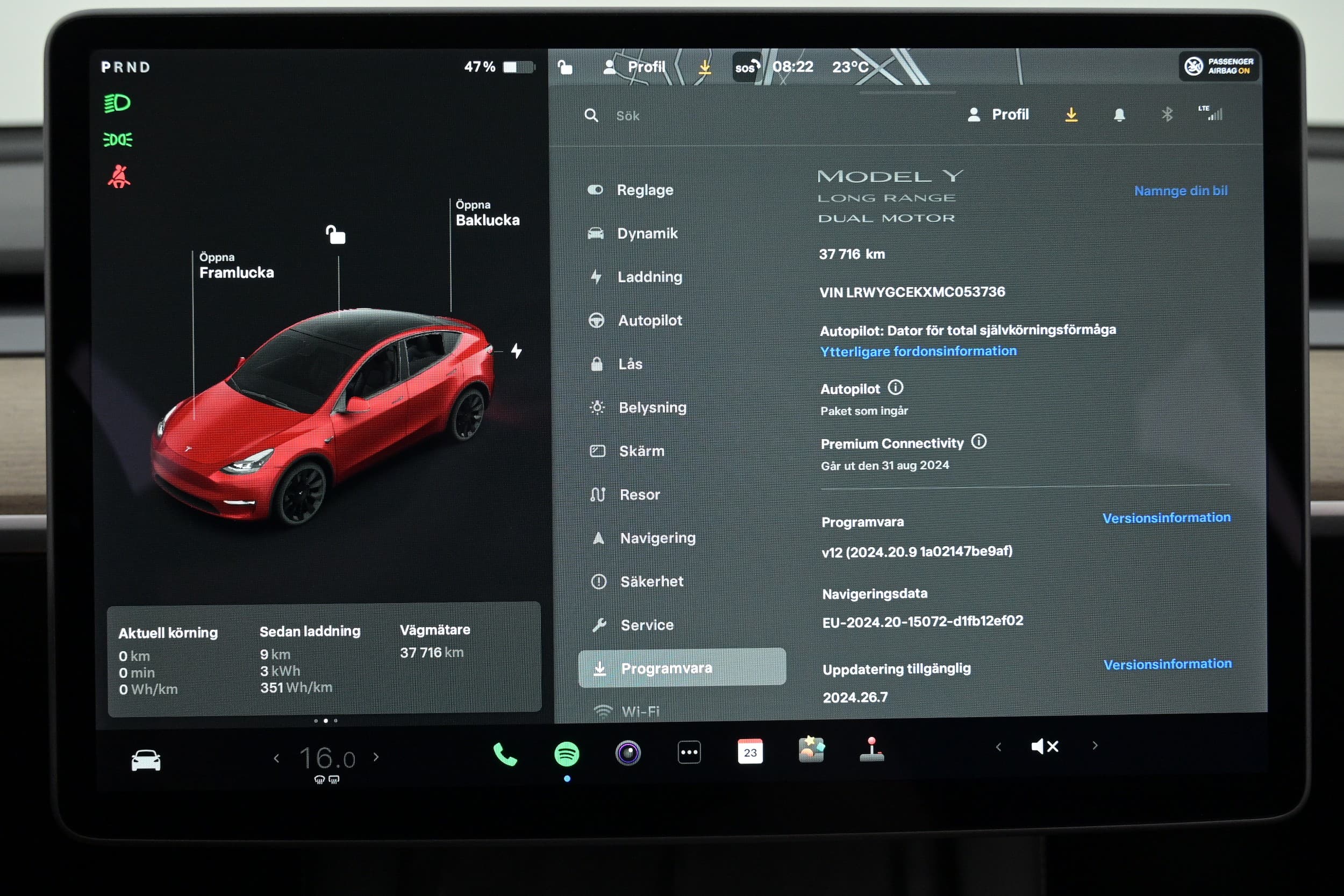1344x896 pixels.
Task: Lower volume with left chevron
Action: [x=998, y=747]
